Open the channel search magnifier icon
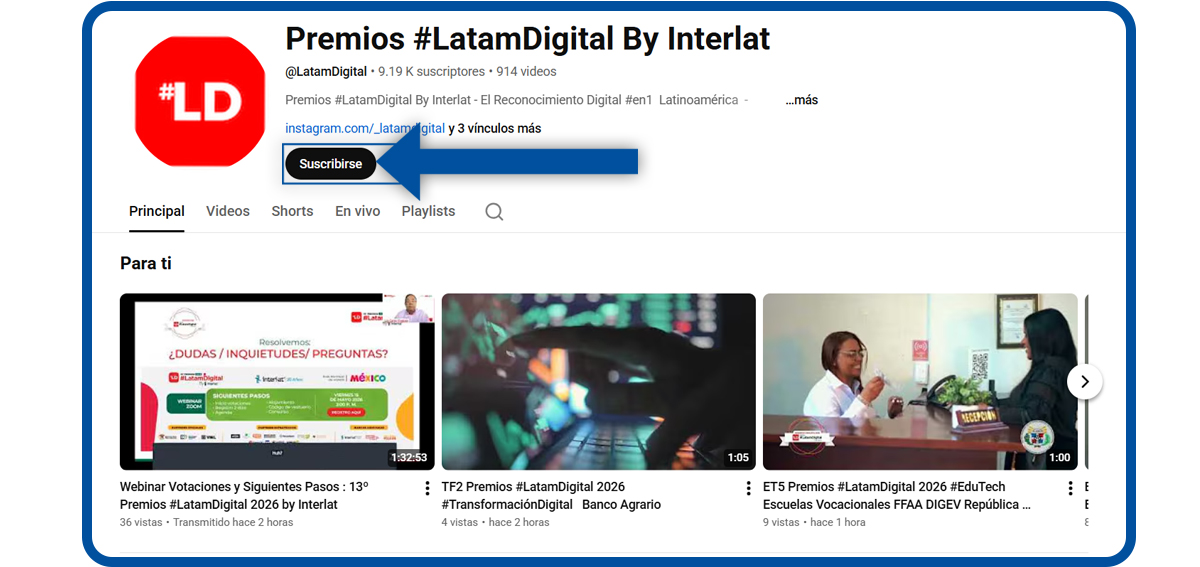The width and height of the screenshot is (1200, 567). pos(494,212)
